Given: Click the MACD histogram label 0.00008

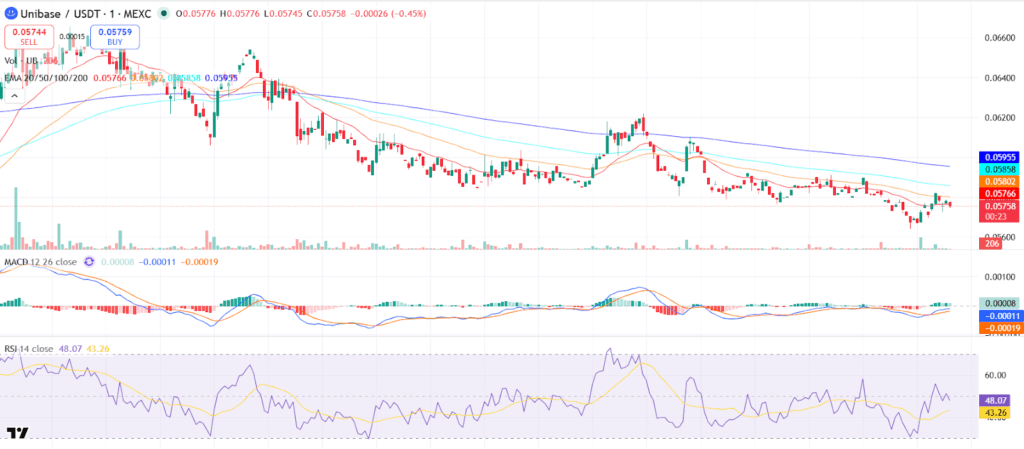Looking at the screenshot, I should click(998, 303).
